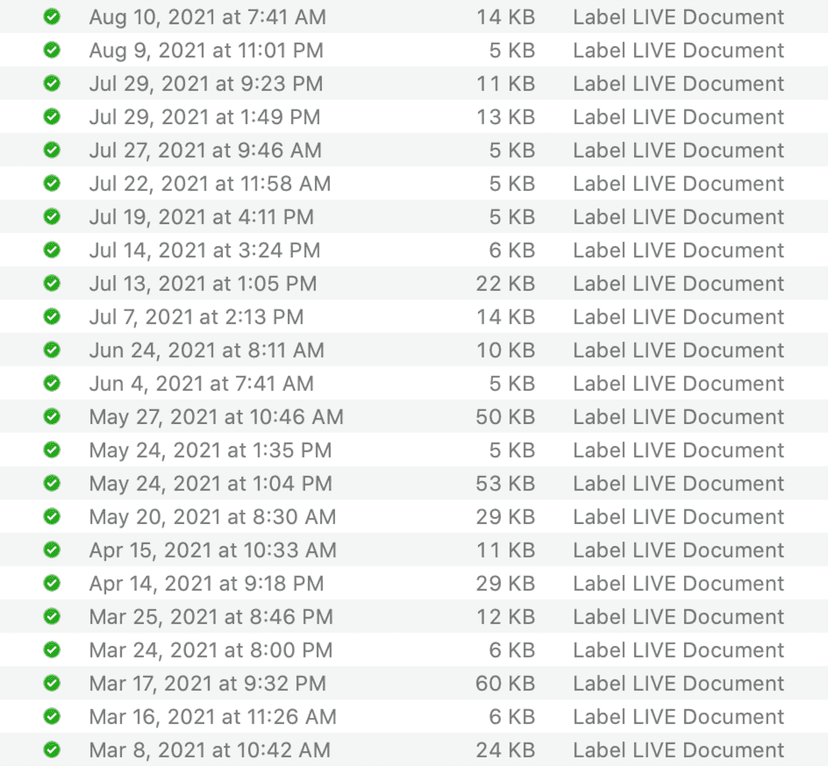
Task: Click the green checkmark beside Mar 17, 2021
Action: click(52, 683)
